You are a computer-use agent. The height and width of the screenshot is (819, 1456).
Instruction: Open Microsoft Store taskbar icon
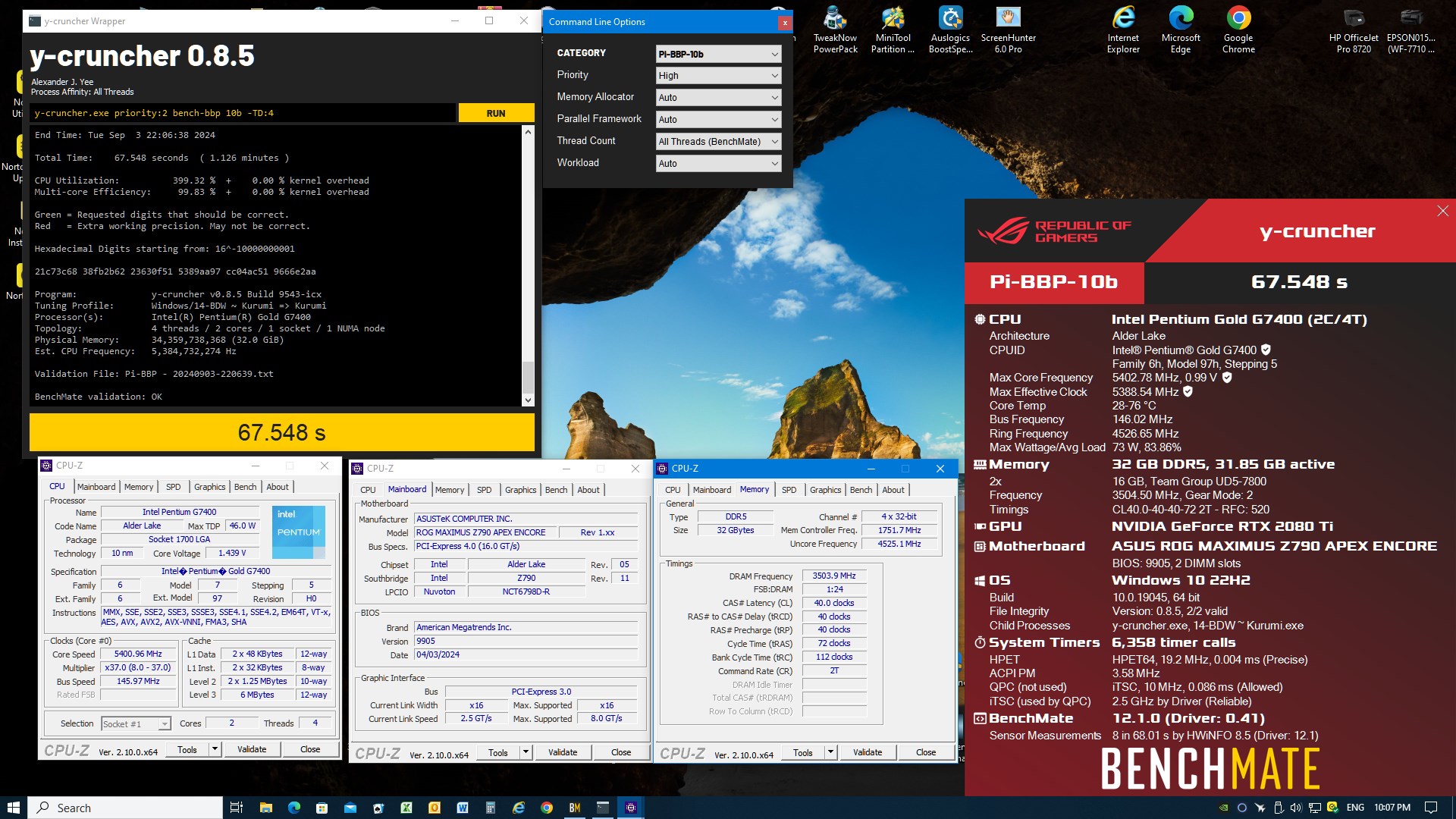(322, 808)
